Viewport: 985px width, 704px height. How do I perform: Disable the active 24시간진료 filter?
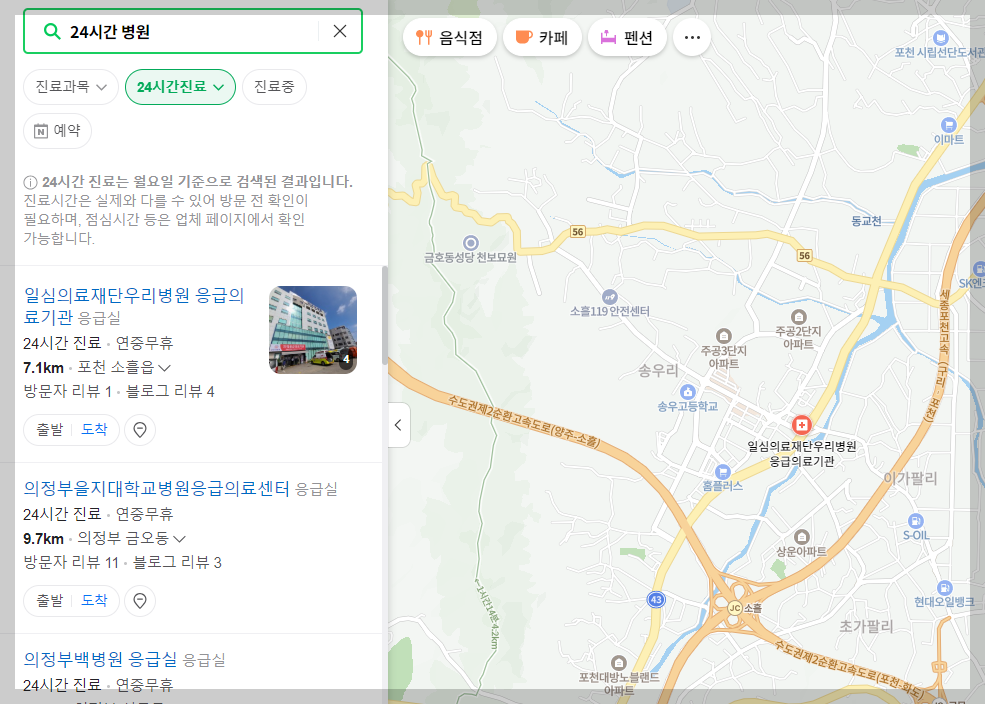(180, 87)
